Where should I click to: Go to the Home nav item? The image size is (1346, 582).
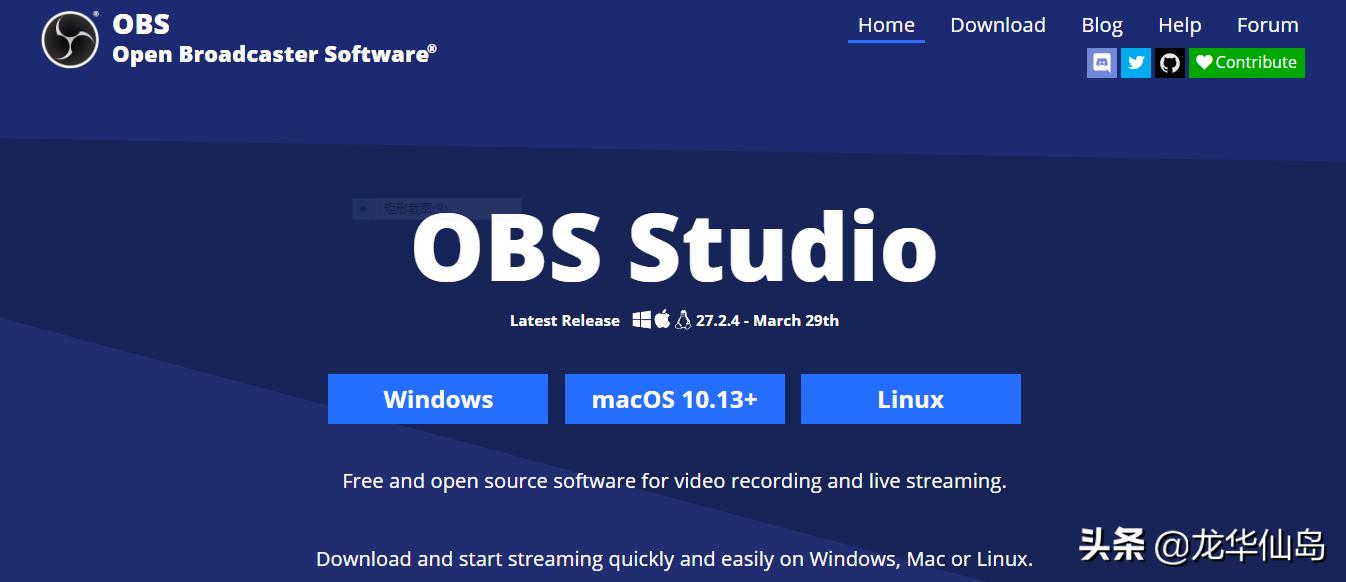pyautogui.click(x=886, y=25)
